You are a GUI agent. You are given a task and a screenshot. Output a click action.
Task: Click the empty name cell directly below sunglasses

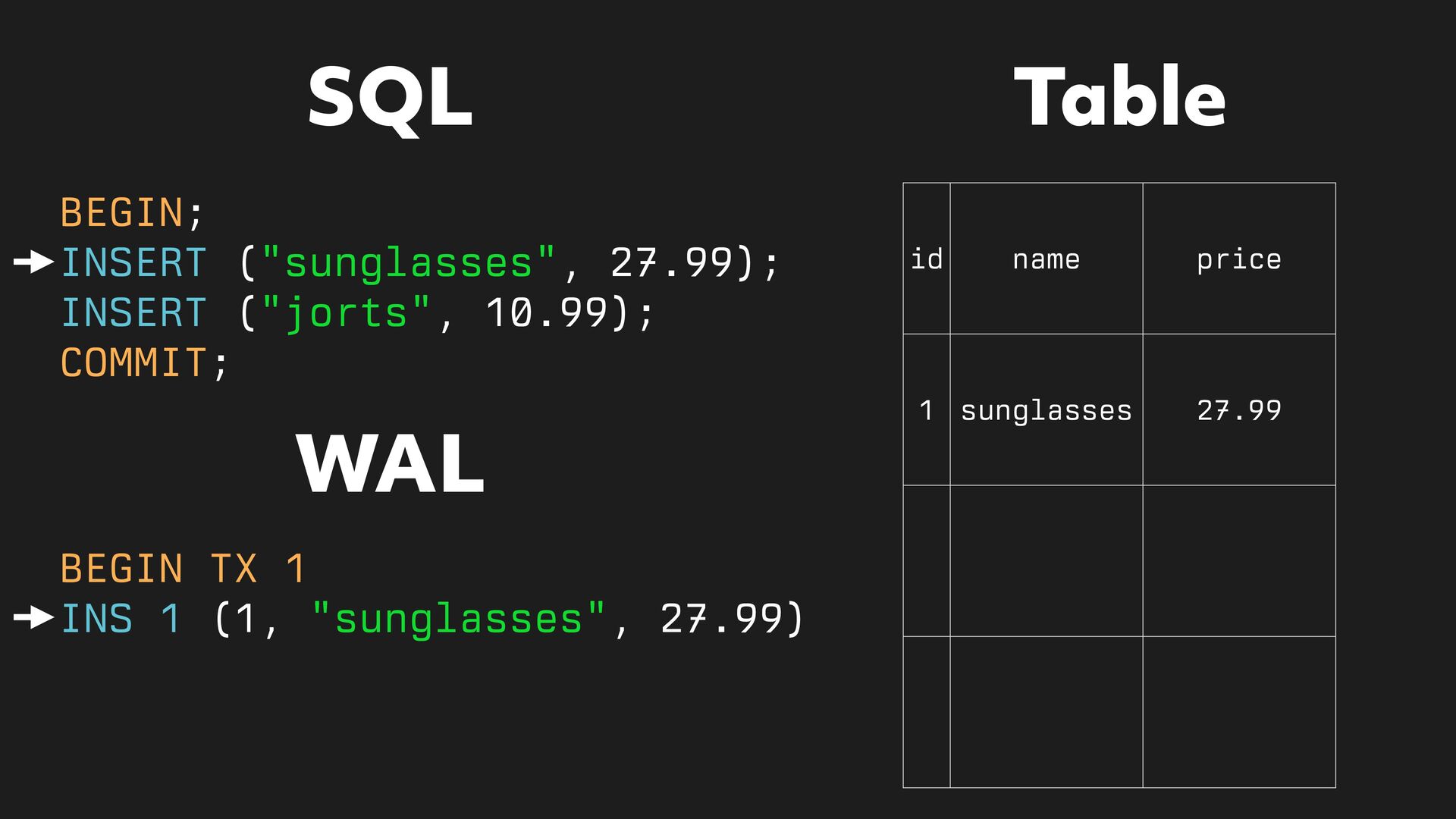point(1046,561)
